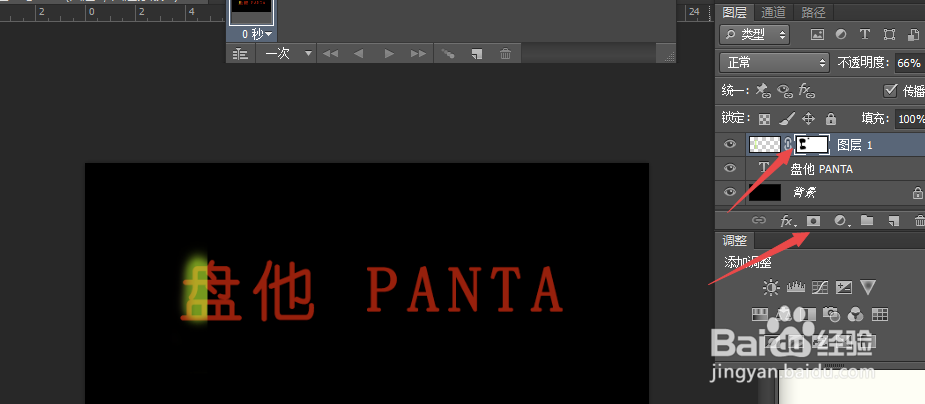
Task: Click link between 图层 1 and mask
Action: [x=788, y=144]
